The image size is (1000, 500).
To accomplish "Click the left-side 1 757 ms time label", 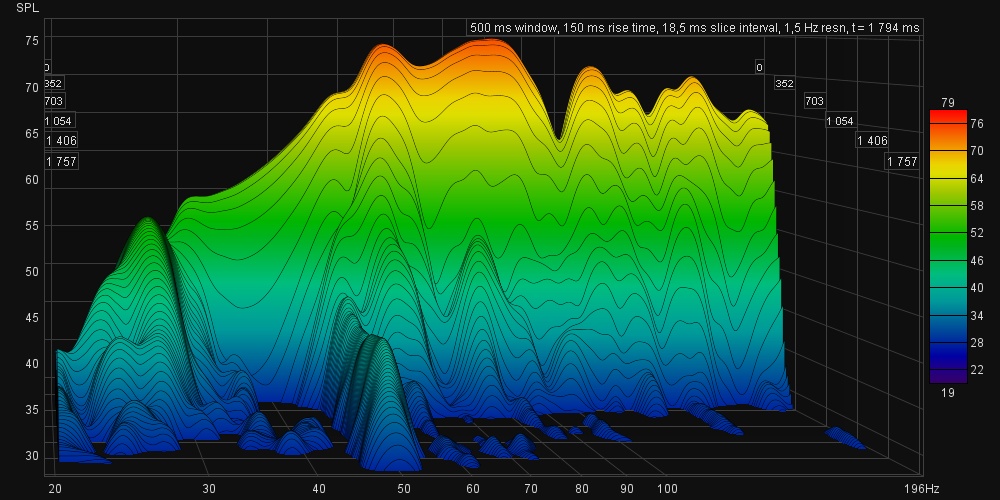I will [61, 161].
